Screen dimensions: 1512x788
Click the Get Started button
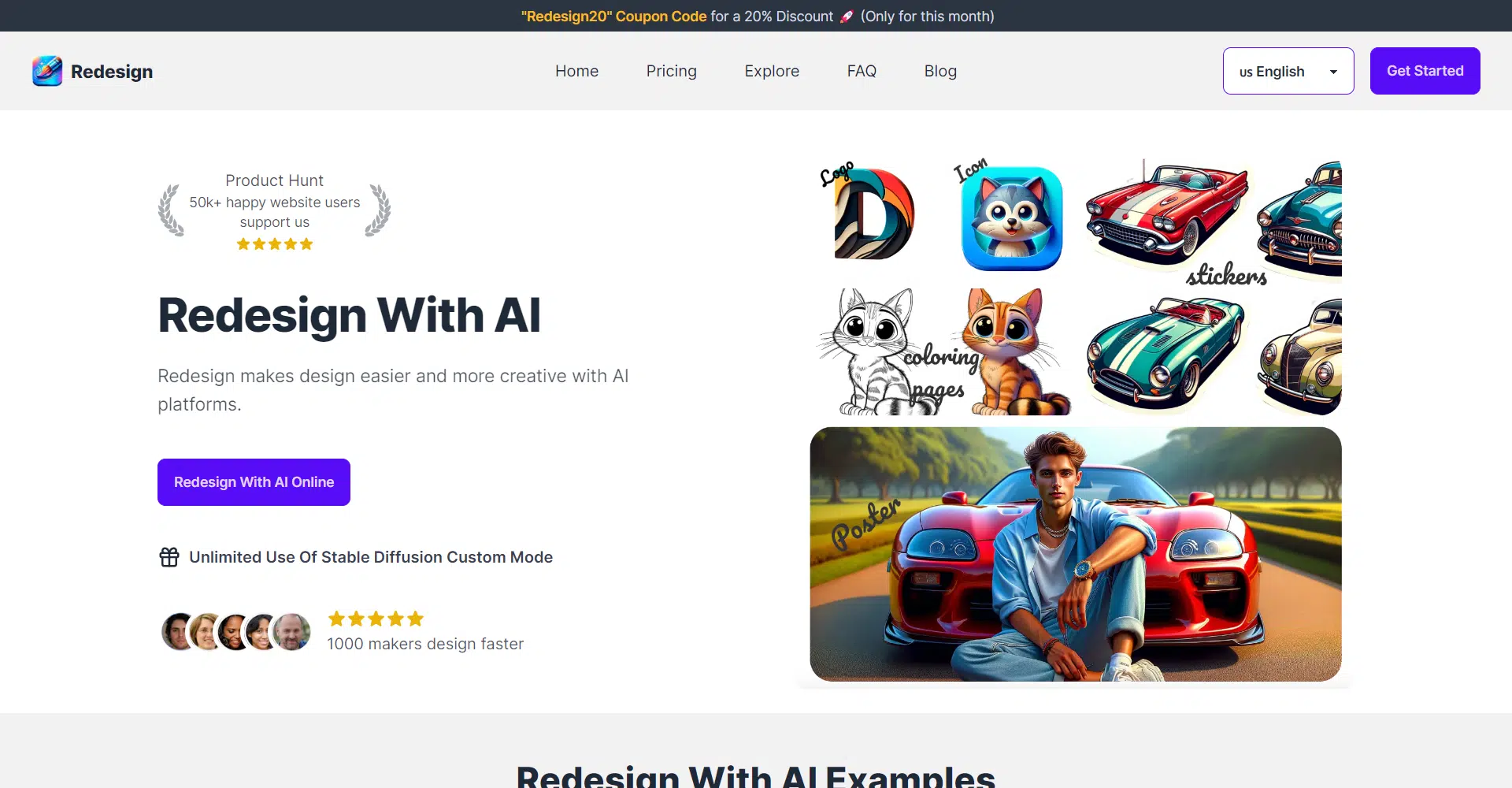(1425, 71)
